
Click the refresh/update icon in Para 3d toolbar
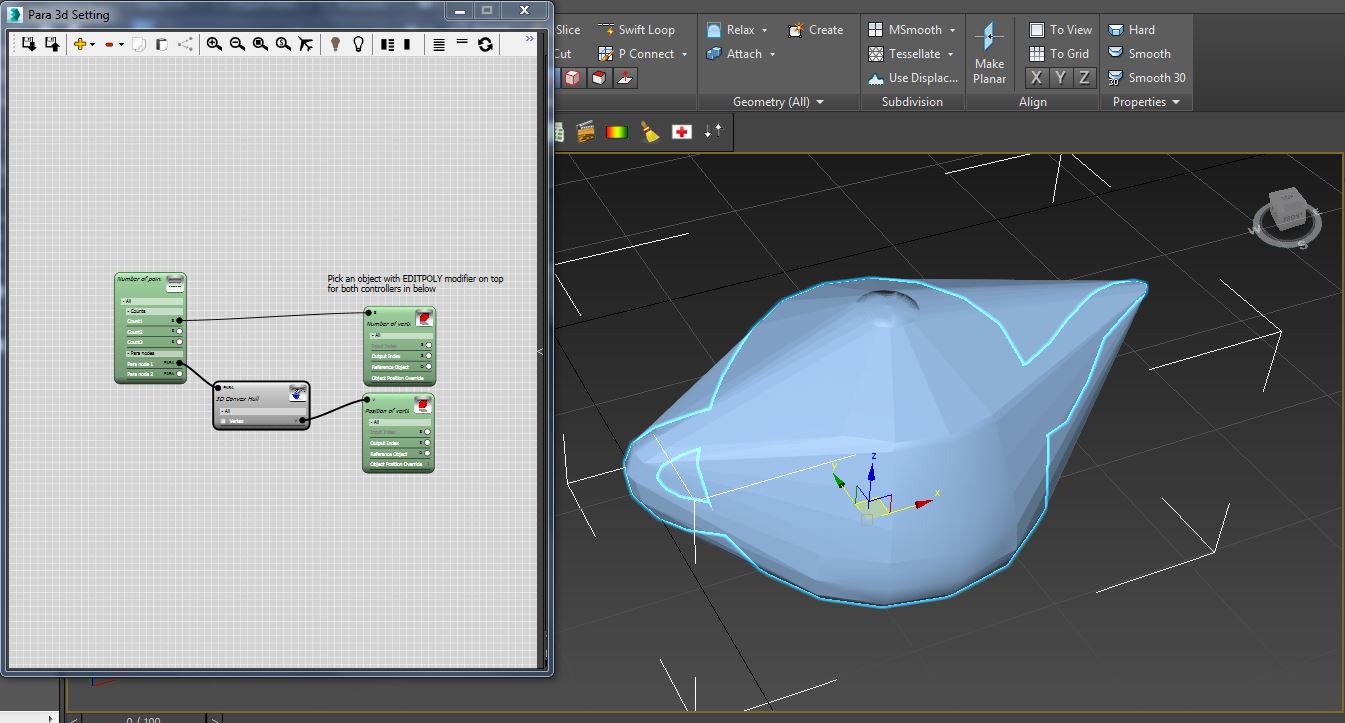point(486,44)
